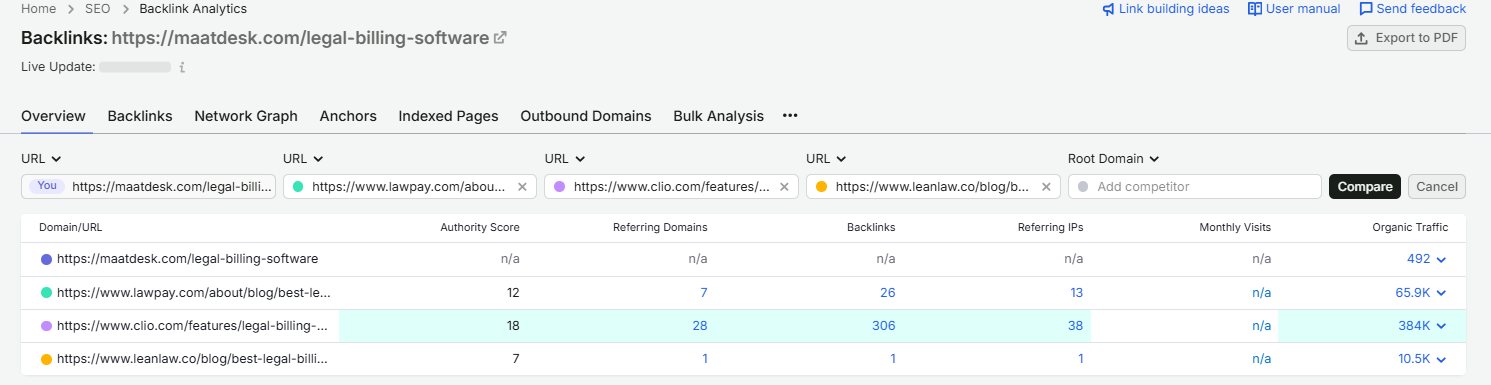Viewport: 1491px width, 385px height.
Task: Click the blue dot in maatdesk table row
Action: pos(46,259)
